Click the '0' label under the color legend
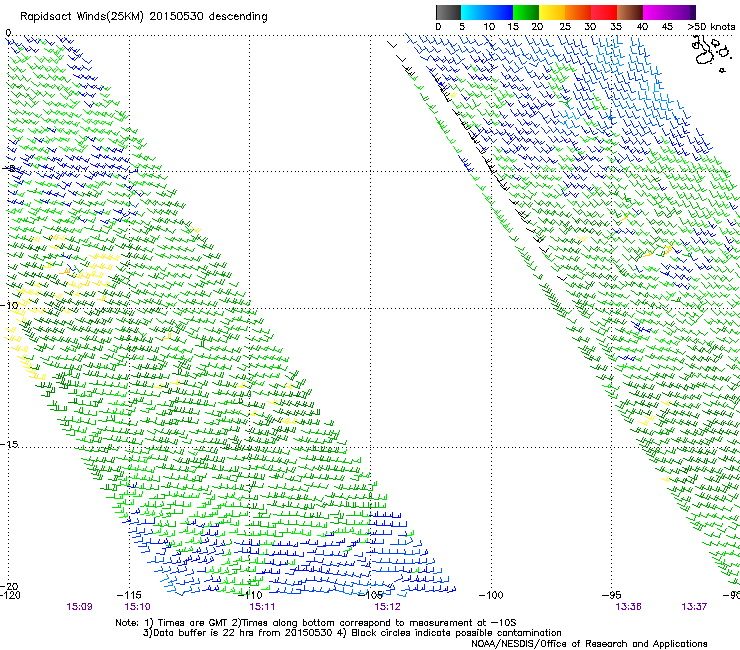The image size is (740, 650). click(x=438, y=27)
